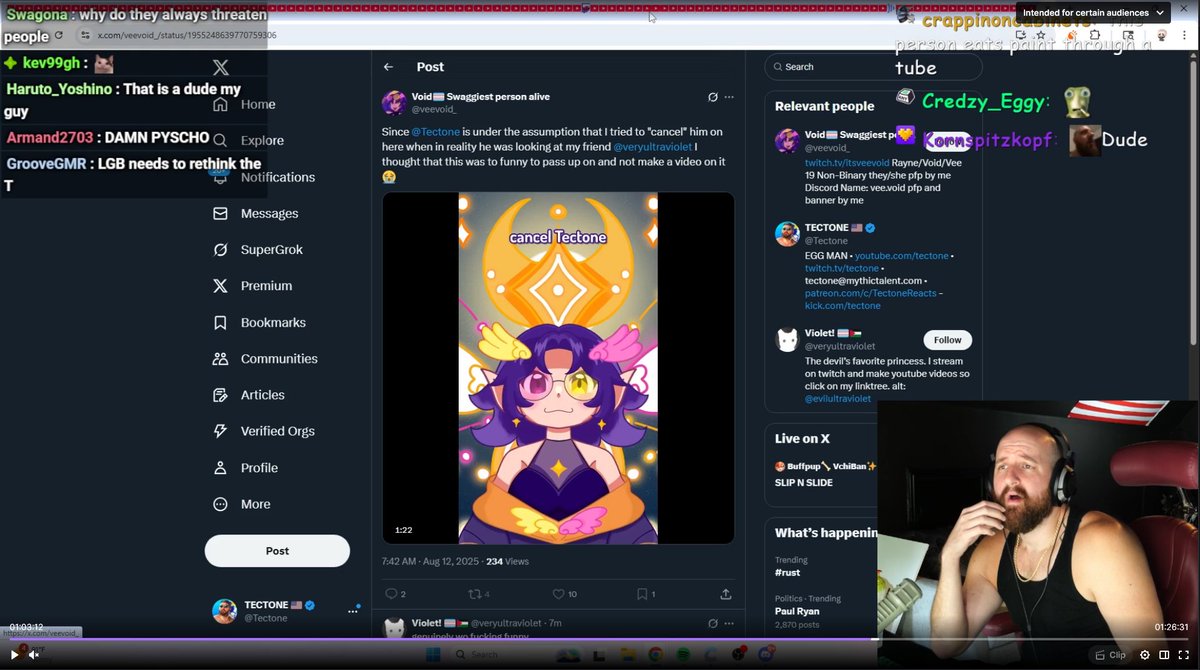Click the player Play button

[x=14, y=655]
